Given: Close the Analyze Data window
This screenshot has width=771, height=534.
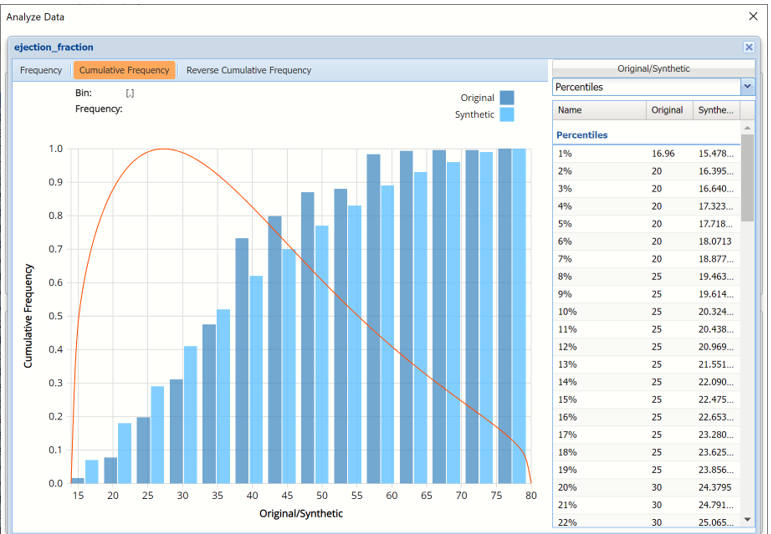Looking at the screenshot, I should click(x=753, y=16).
